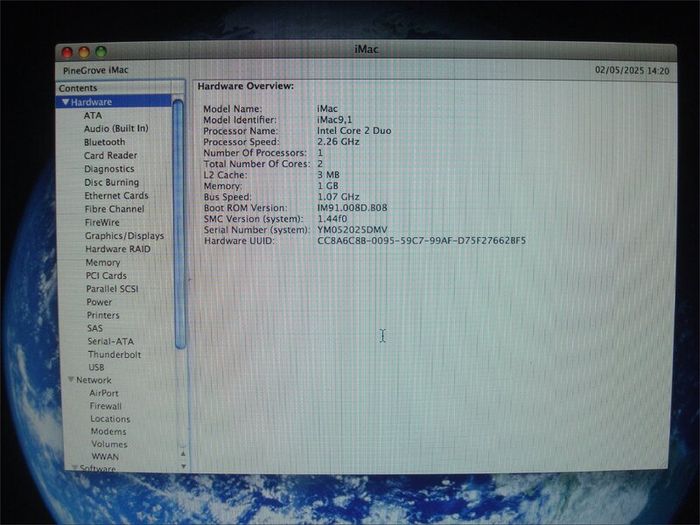Show Graphics/Displays details

pyautogui.click(x=125, y=236)
